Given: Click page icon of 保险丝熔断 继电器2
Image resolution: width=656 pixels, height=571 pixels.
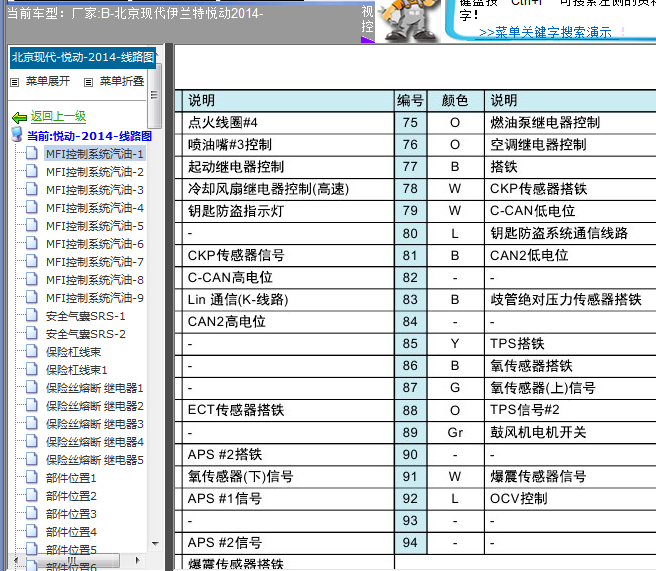Looking at the screenshot, I should (x=31, y=405).
